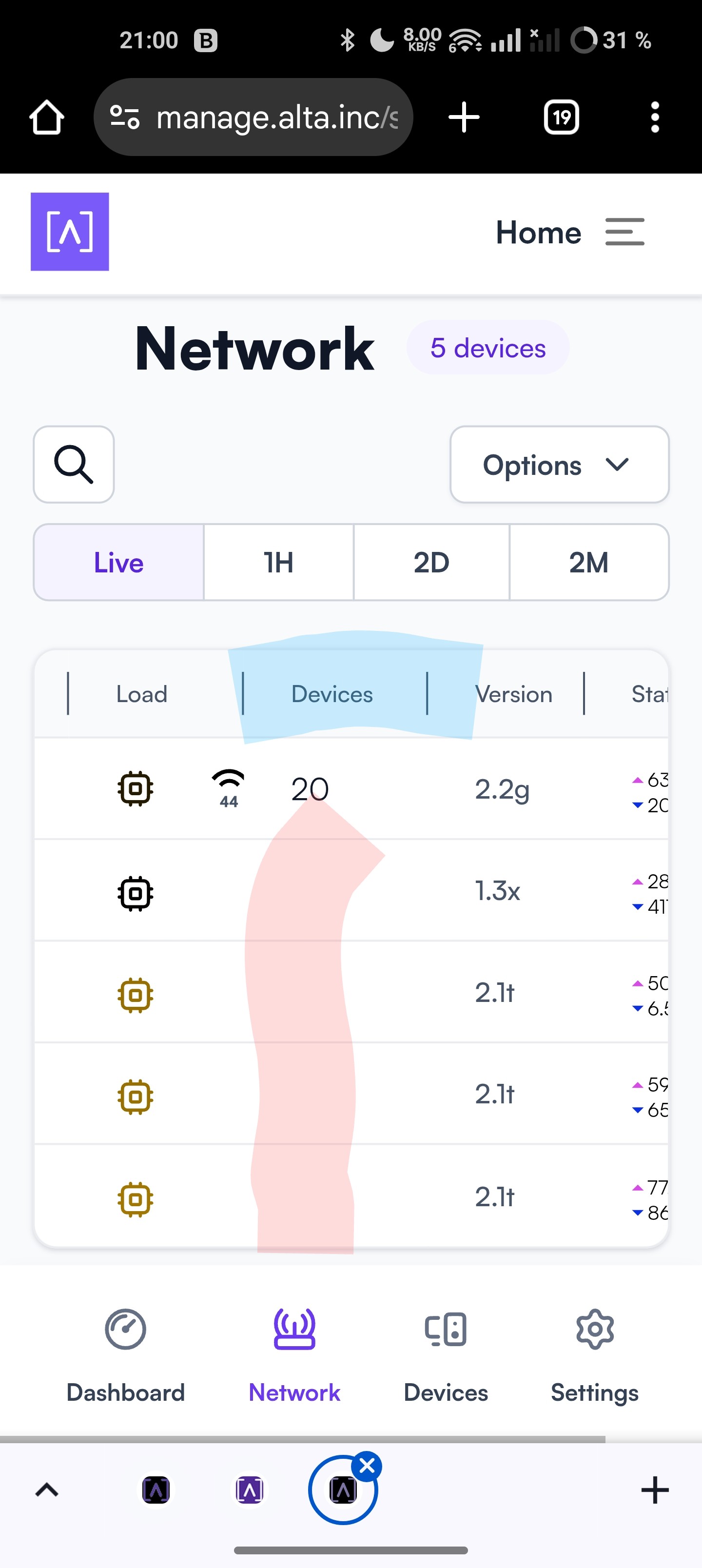702x1568 pixels.
Task: Sort by the Version column header
Action: click(513, 694)
